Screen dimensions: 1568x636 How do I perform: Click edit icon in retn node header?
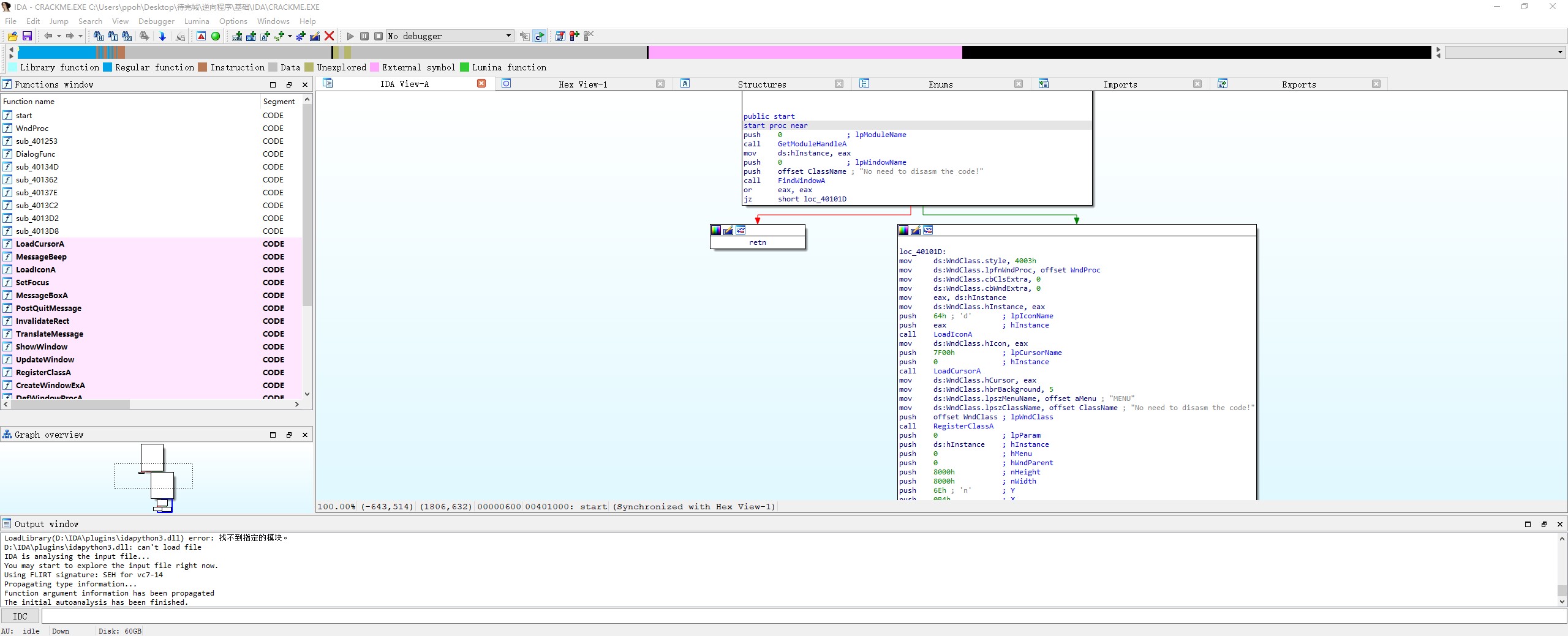pyautogui.click(x=728, y=230)
